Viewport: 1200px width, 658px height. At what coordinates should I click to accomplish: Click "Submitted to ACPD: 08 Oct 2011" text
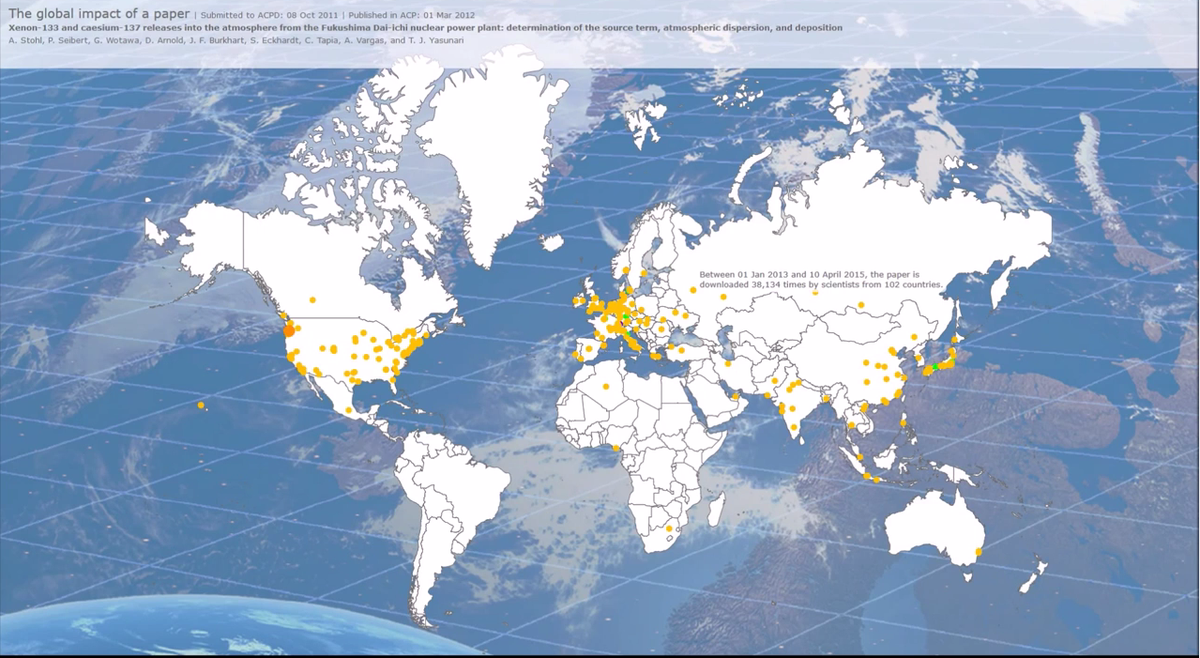272,16
